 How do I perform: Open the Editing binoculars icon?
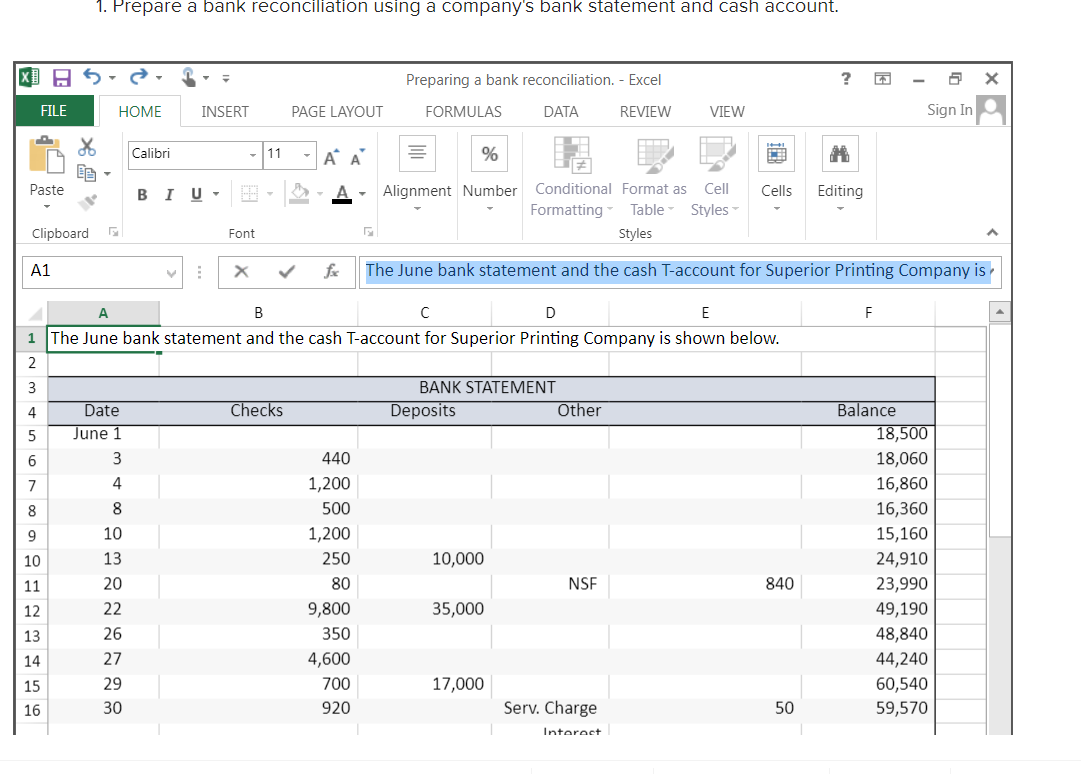click(x=839, y=155)
